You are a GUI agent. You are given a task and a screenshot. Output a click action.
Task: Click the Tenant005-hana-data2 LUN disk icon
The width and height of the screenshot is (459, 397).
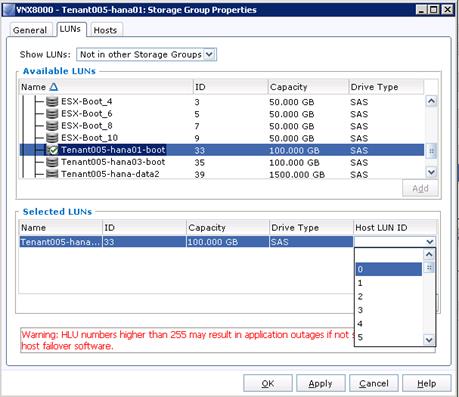52,174
